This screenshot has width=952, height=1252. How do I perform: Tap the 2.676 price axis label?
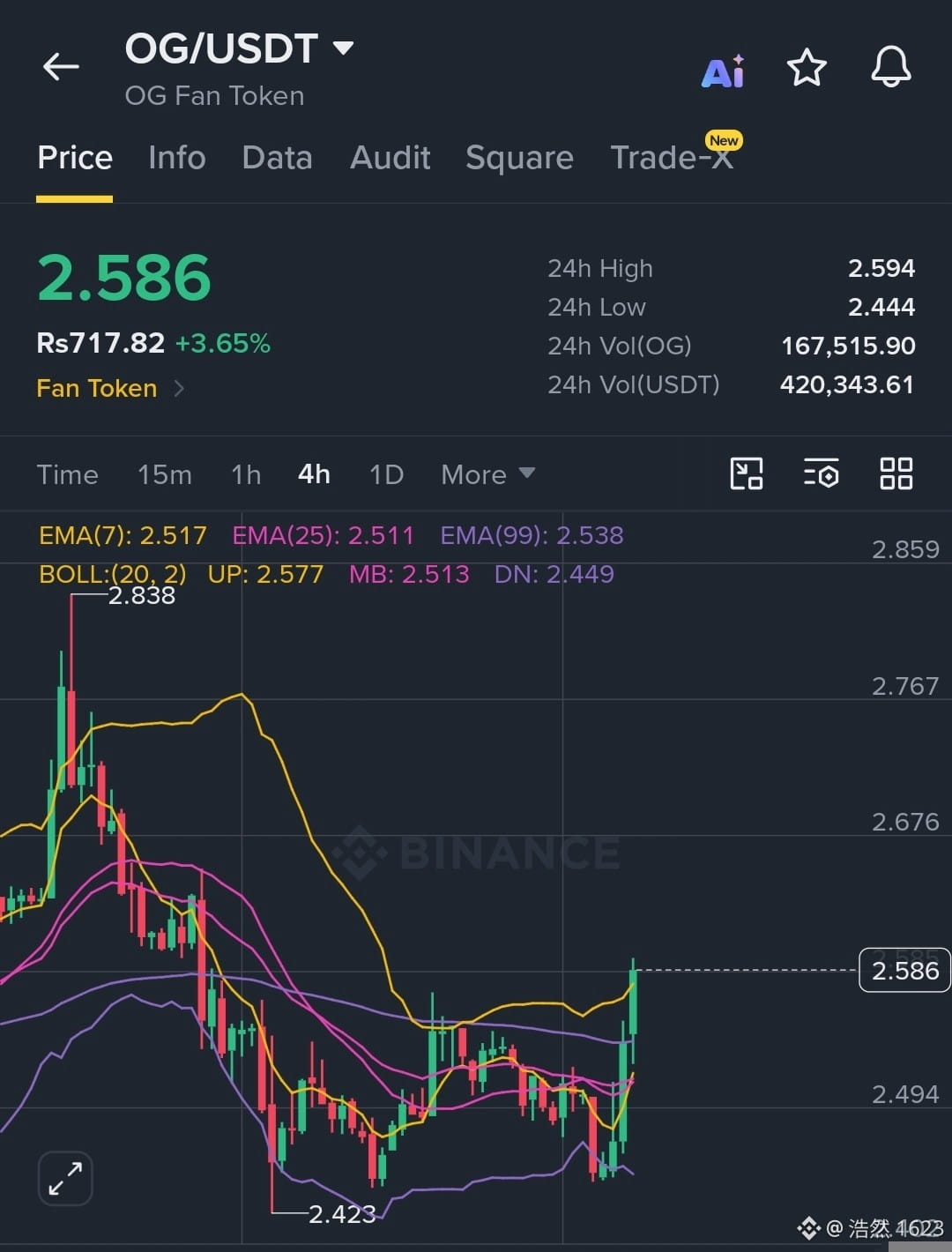click(x=905, y=822)
